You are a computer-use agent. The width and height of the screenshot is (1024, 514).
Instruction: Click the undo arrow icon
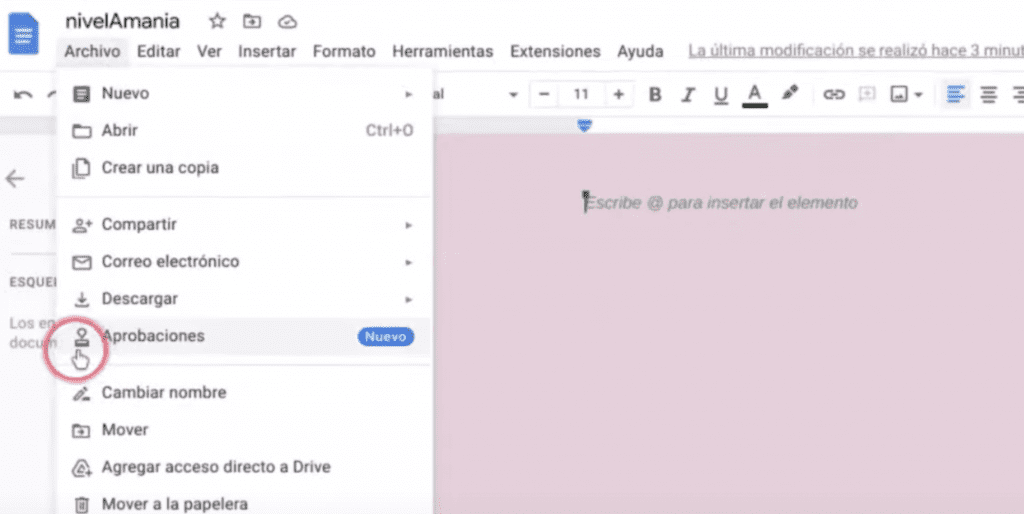(x=22, y=95)
